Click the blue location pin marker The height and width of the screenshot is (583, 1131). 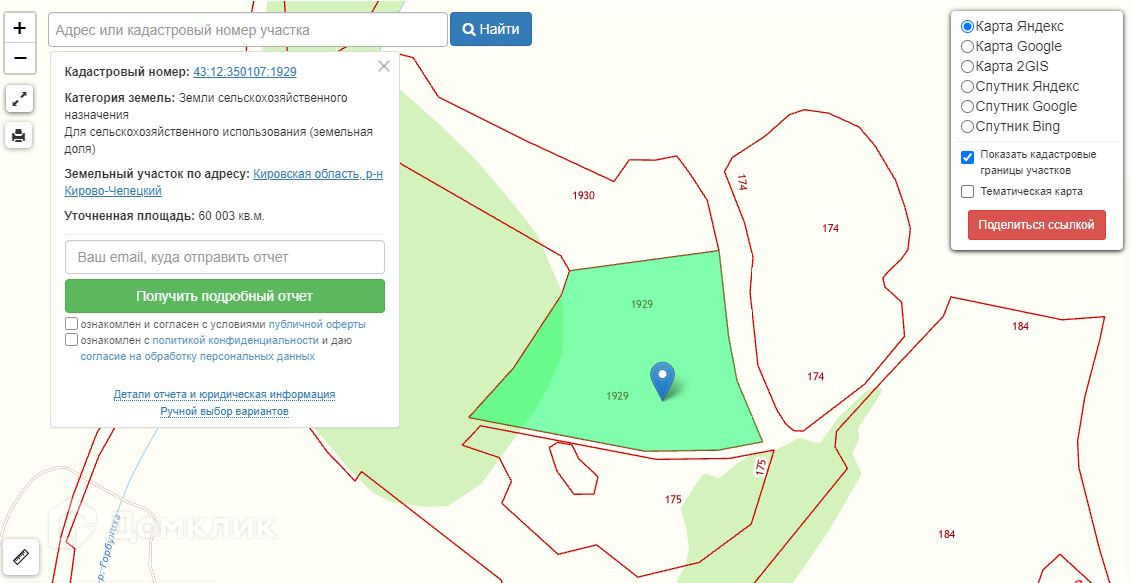click(x=662, y=381)
